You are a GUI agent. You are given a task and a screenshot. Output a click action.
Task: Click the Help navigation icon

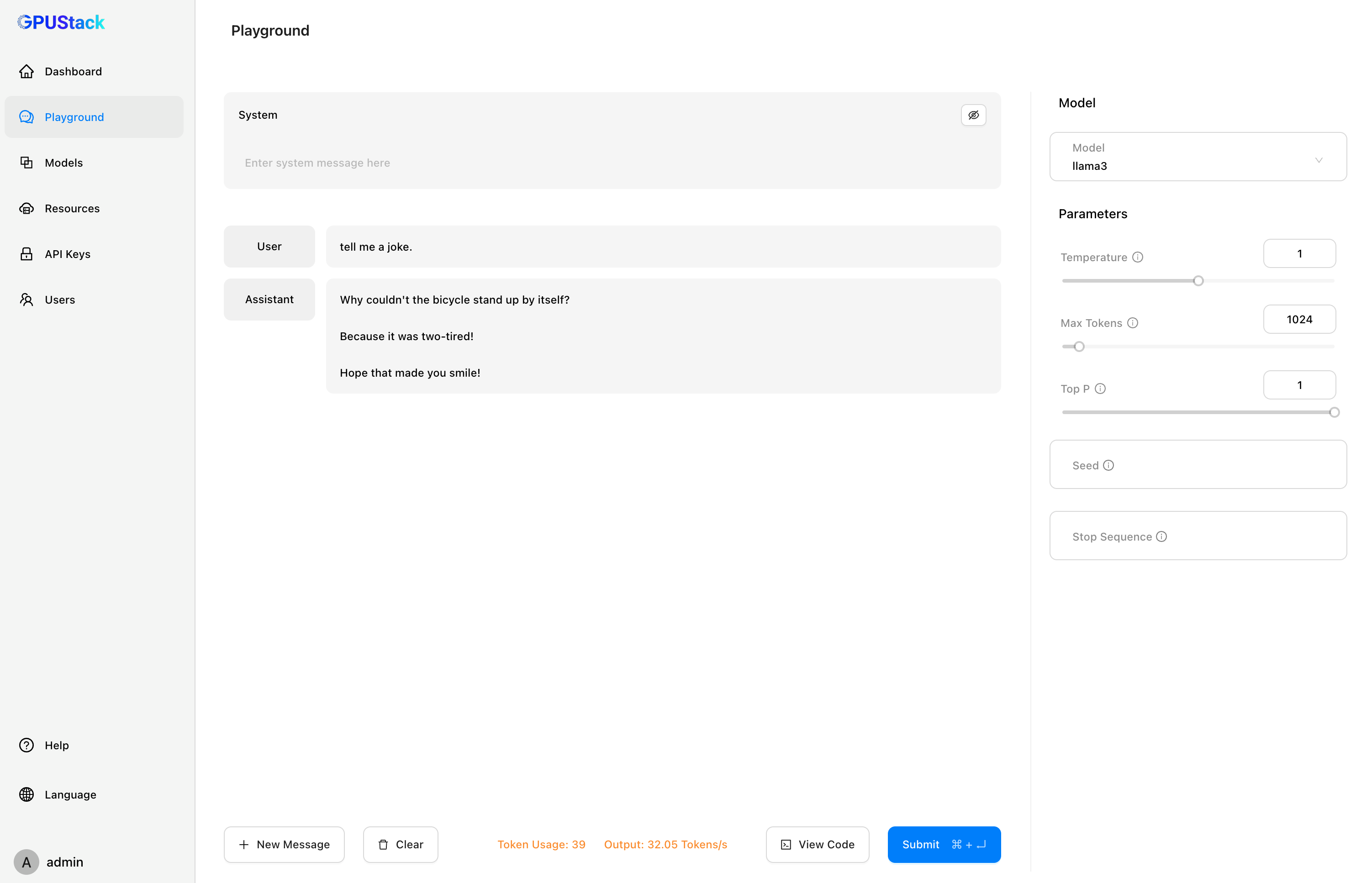27,744
